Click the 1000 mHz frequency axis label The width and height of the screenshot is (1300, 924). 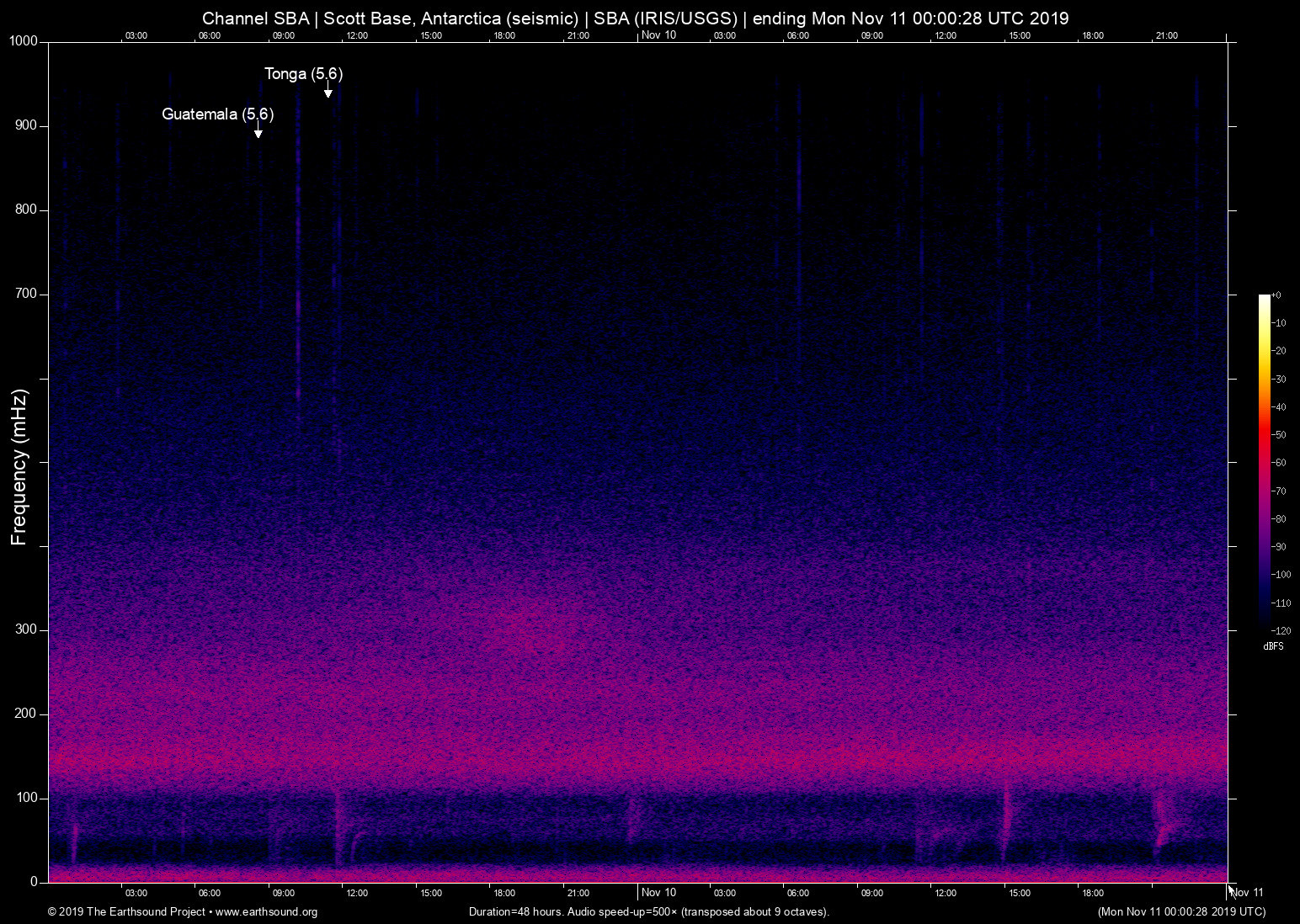pos(24,41)
